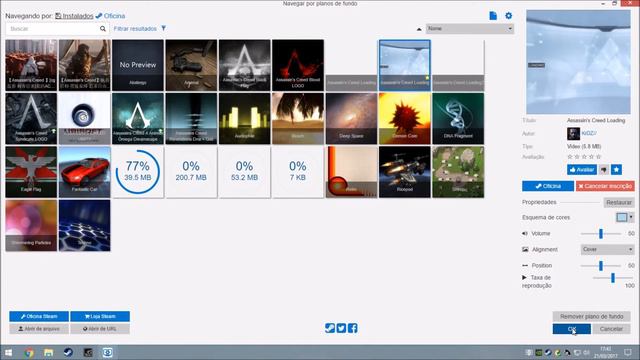Switch to the Instalados tab
This screenshot has width=640, height=360.
(x=74, y=16)
